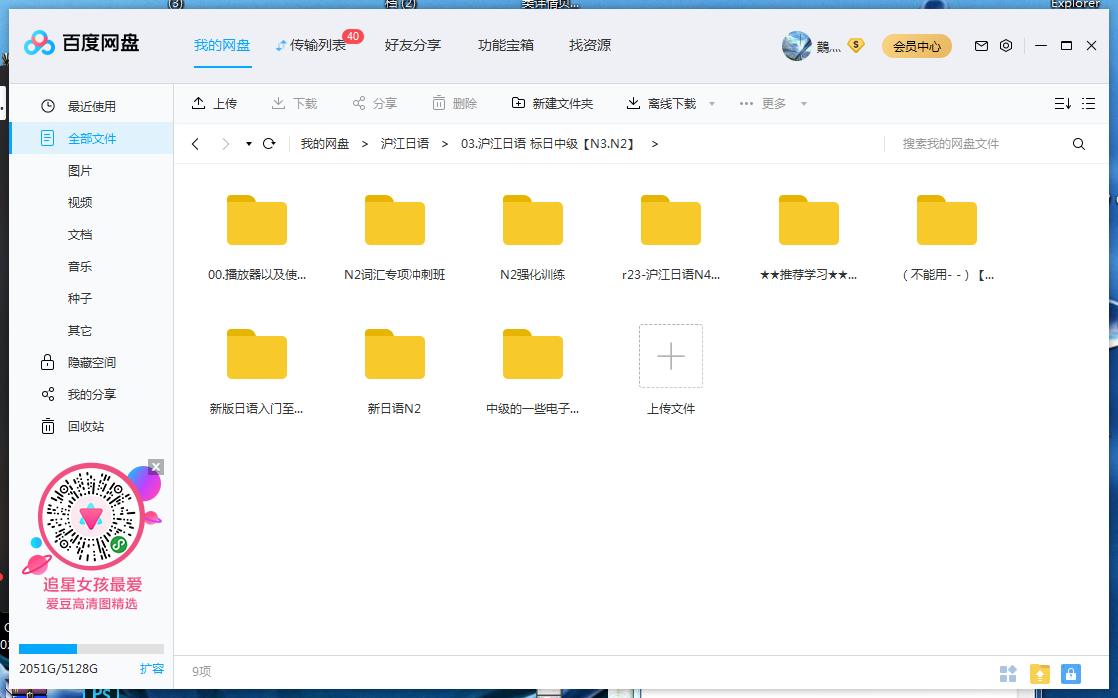Select 最近使用 in sidebar

tap(91, 106)
